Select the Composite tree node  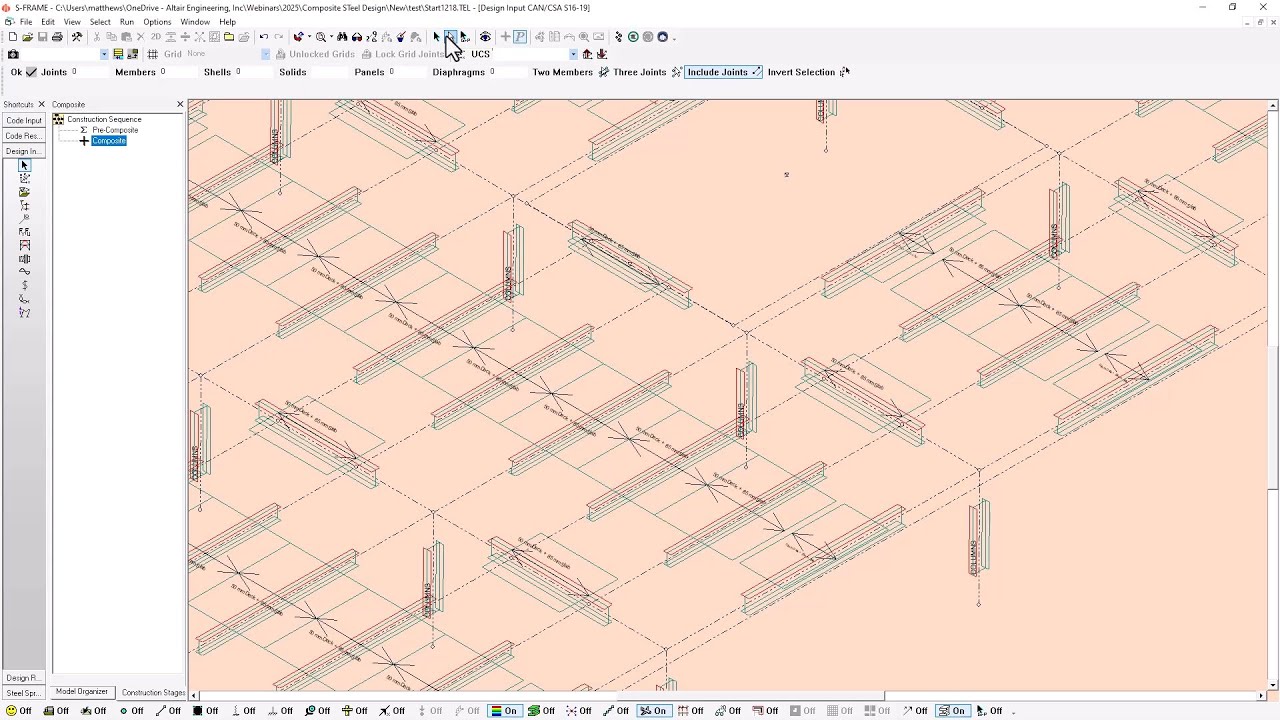[x=109, y=141]
